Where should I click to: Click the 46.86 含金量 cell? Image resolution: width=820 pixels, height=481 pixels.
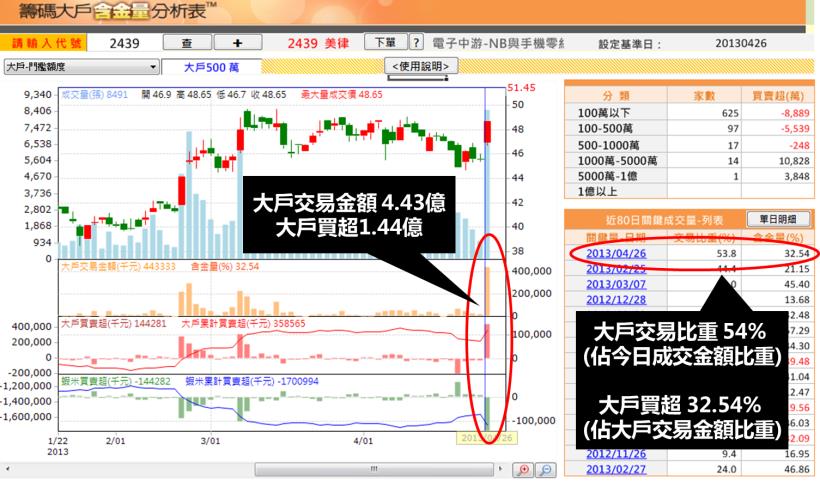click(x=796, y=469)
